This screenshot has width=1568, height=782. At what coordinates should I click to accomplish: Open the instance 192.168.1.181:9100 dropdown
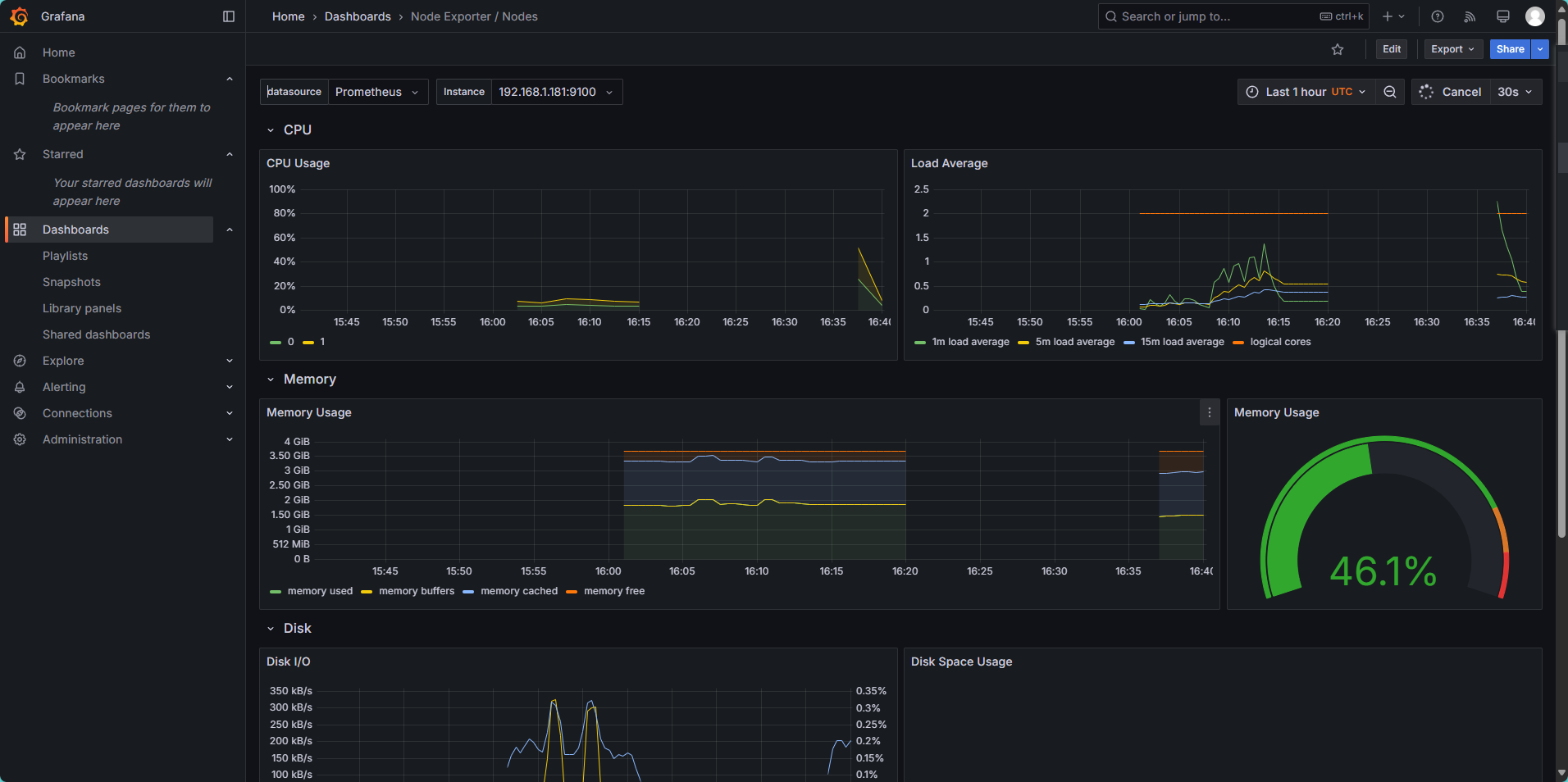tap(556, 92)
